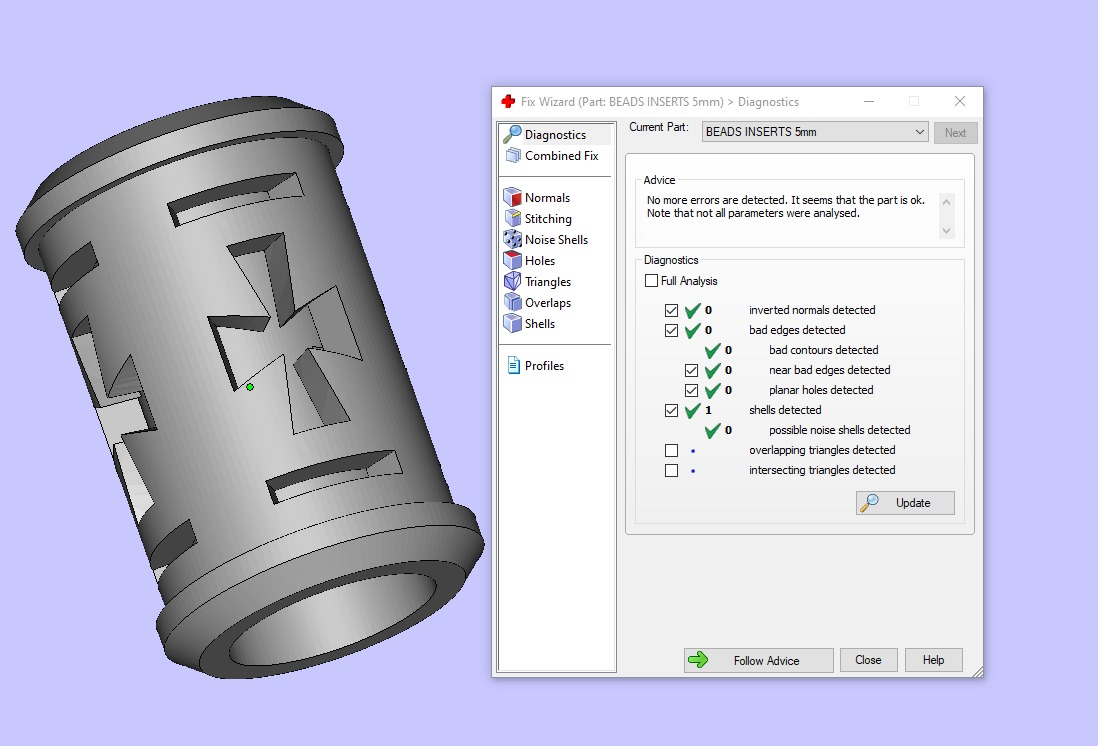
Task: Click the 'intersecting triangles detected' label
Action: click(822, 470)
